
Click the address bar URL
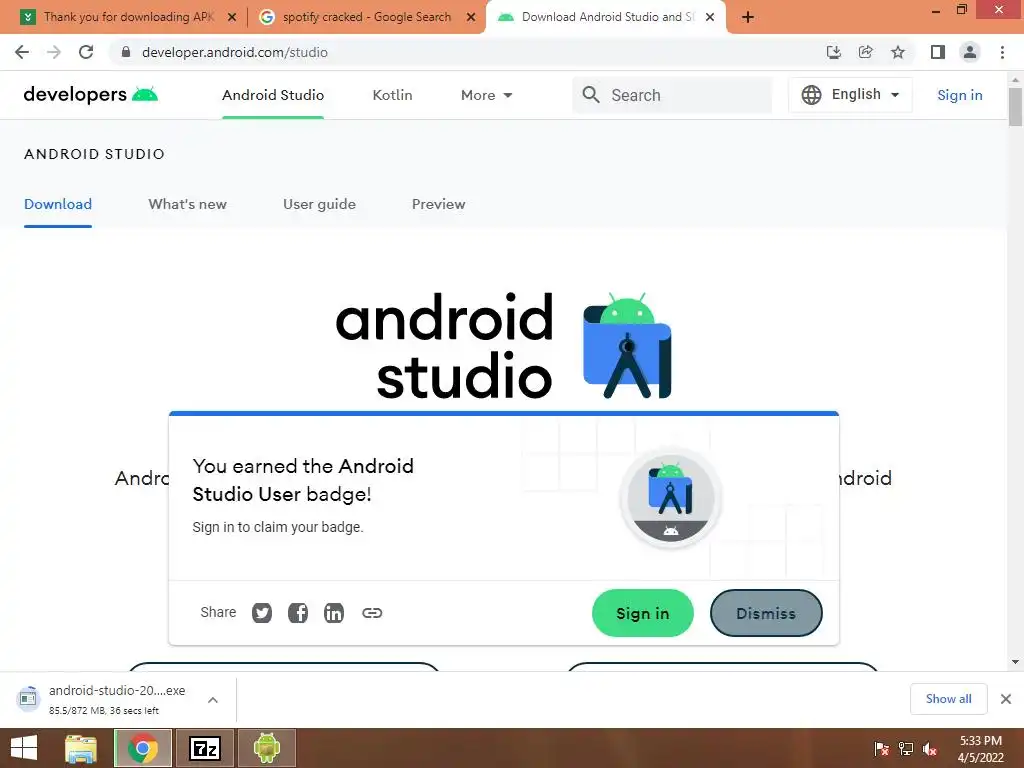pyautogui.click(x=235, y=52)
